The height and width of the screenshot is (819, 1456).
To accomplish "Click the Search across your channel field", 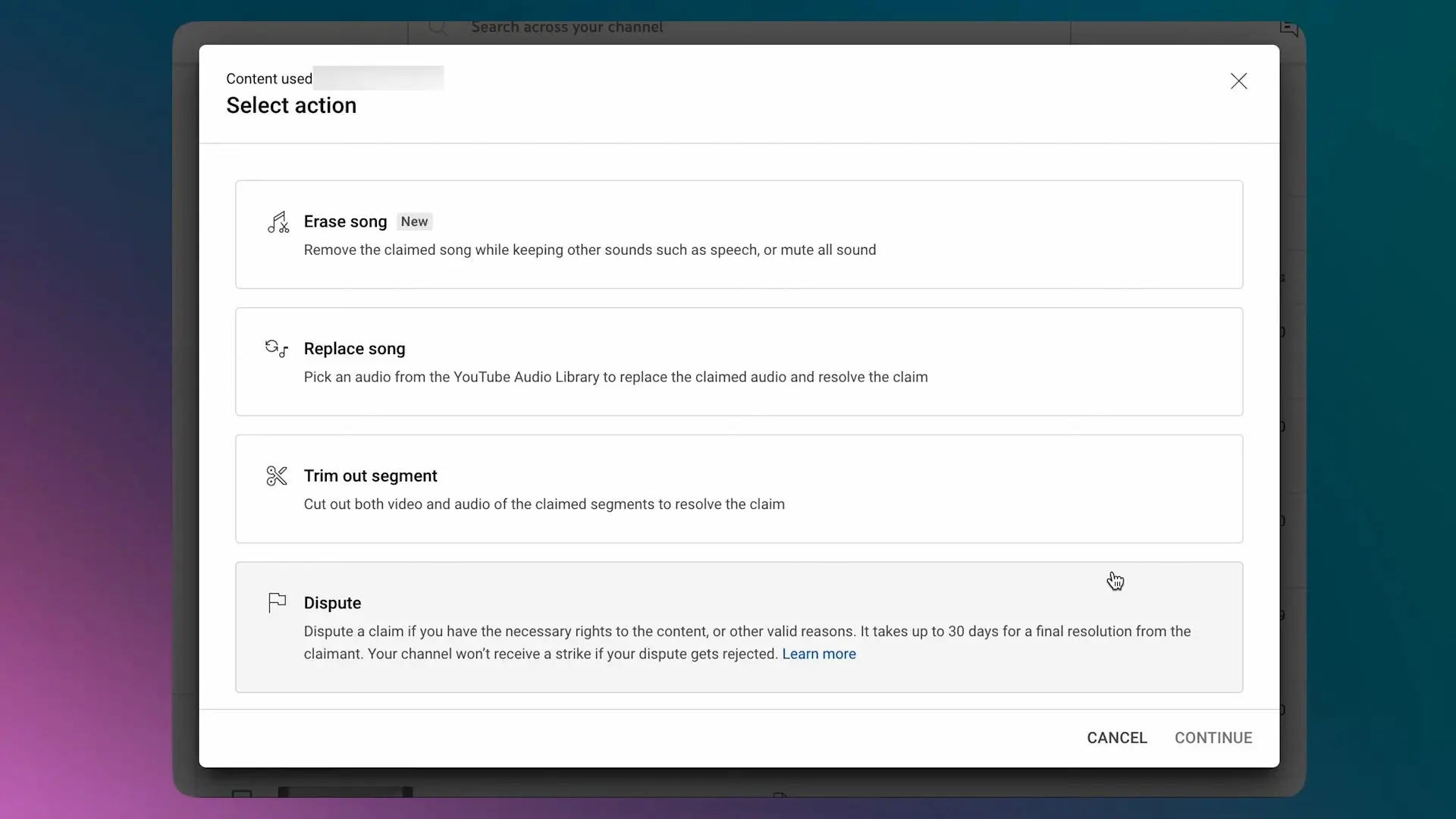I will click(739, 28).
